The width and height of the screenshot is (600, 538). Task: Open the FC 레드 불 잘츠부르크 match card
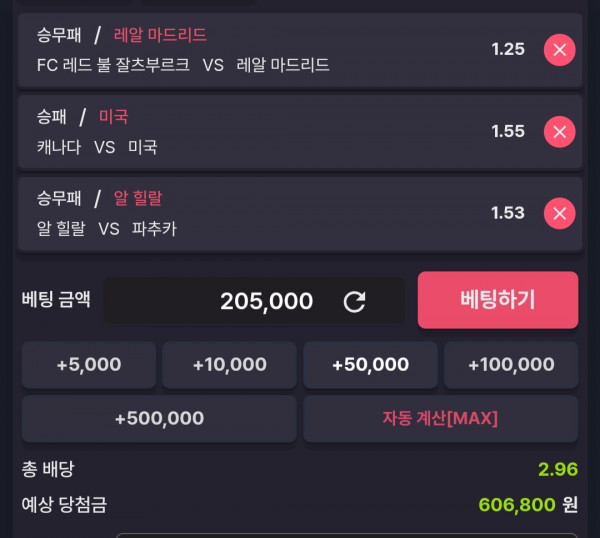300,51
